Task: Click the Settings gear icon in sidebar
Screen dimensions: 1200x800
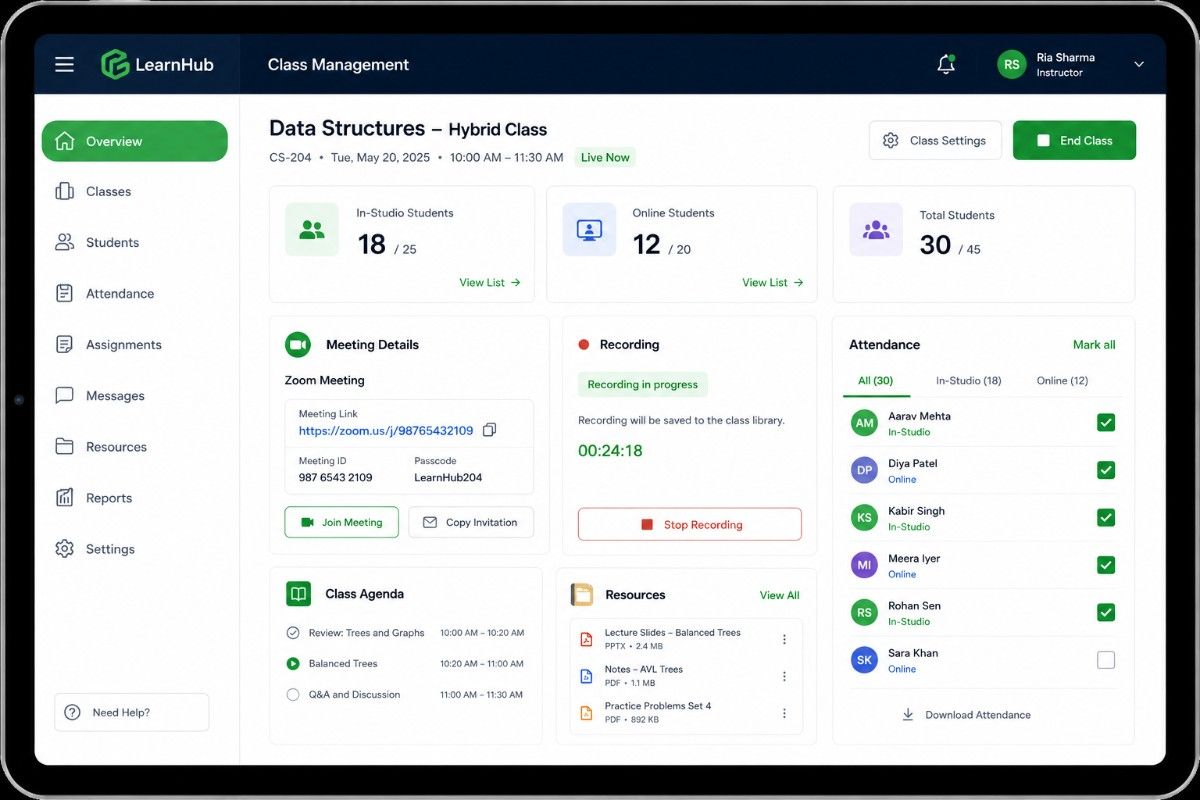Action: (x=64, y=549)
